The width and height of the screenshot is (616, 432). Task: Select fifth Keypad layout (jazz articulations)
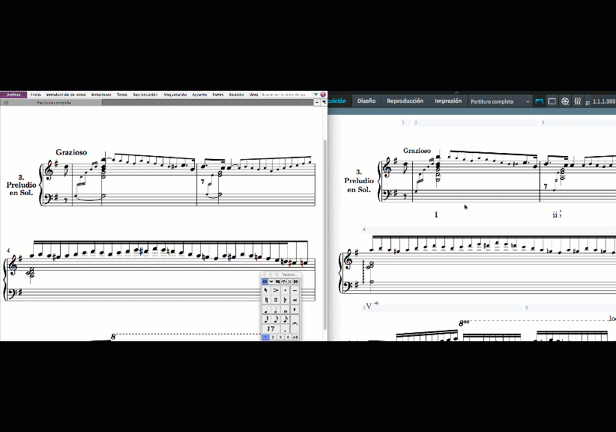[290, 282]
